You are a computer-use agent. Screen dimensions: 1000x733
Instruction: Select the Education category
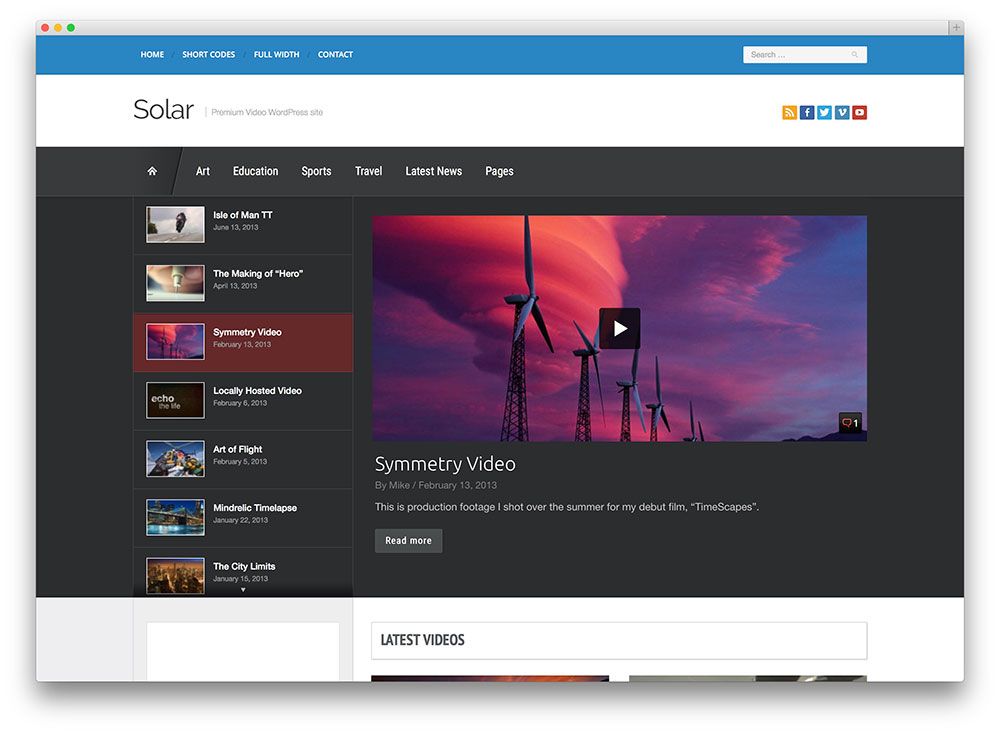pos(256,171)
